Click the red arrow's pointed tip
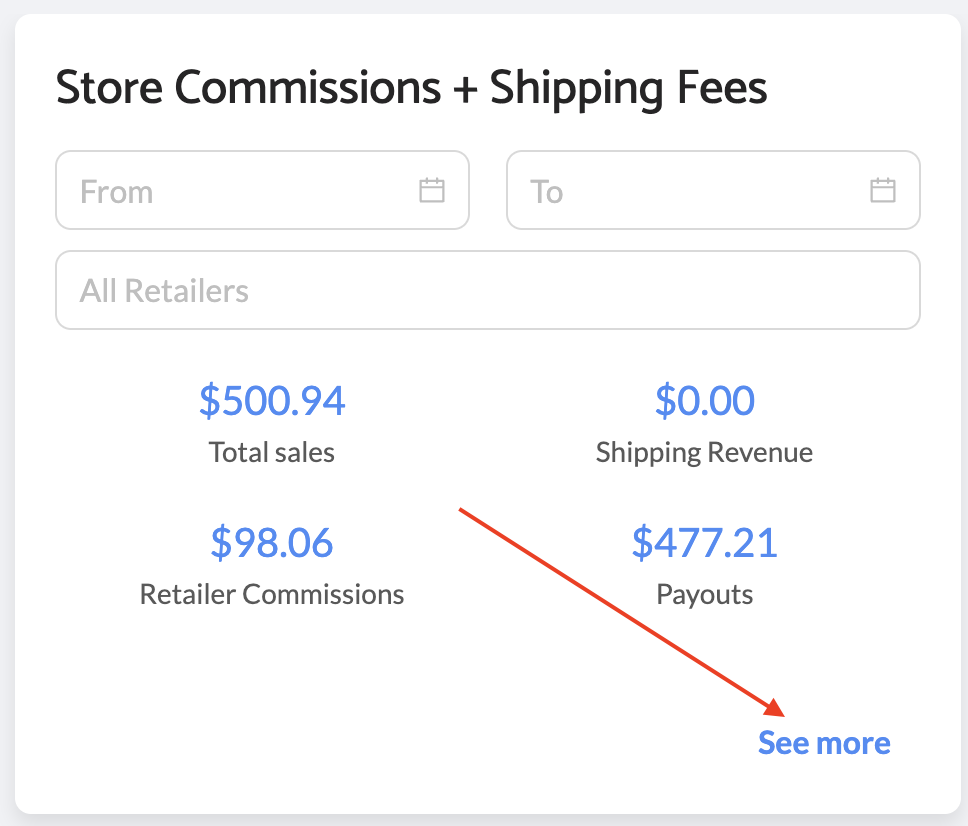This screenshot has width=968, height=826. [x=783, y=715]
